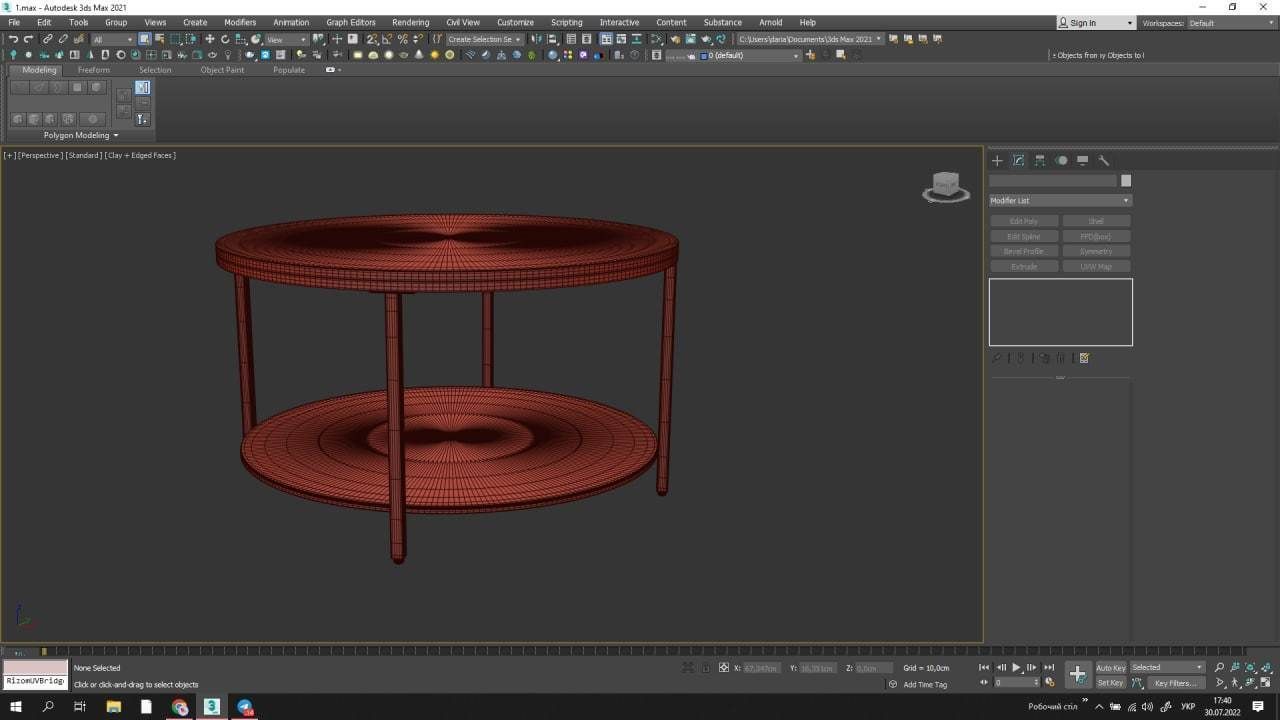Open the Rendering menu
This screenshot has width=1280, height=720.
click(410, 22)
